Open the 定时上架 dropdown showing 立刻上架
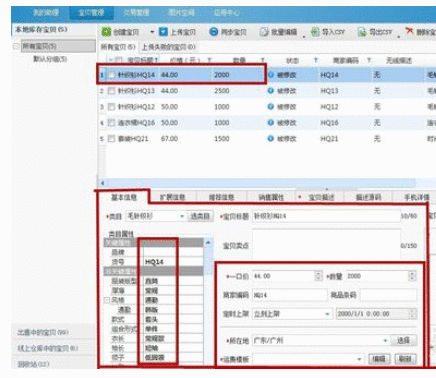 [327, 314]
